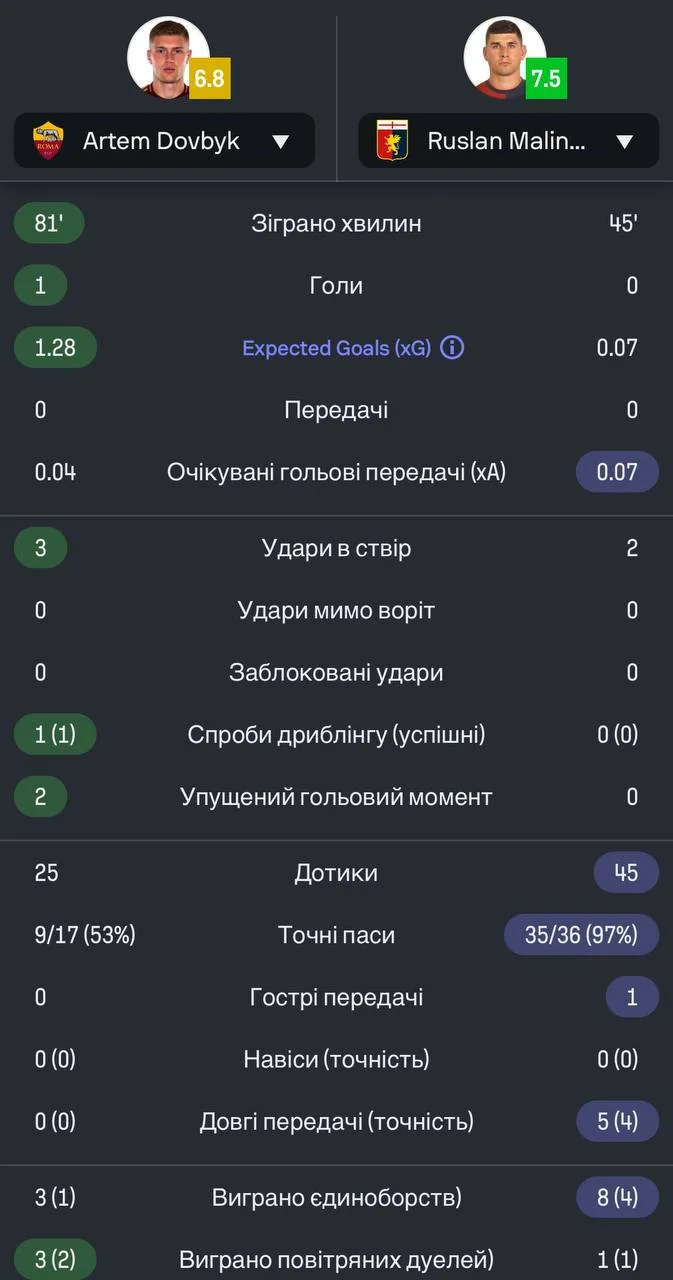Click the 8 (4) duels won badge

[x=617, y=1197]
